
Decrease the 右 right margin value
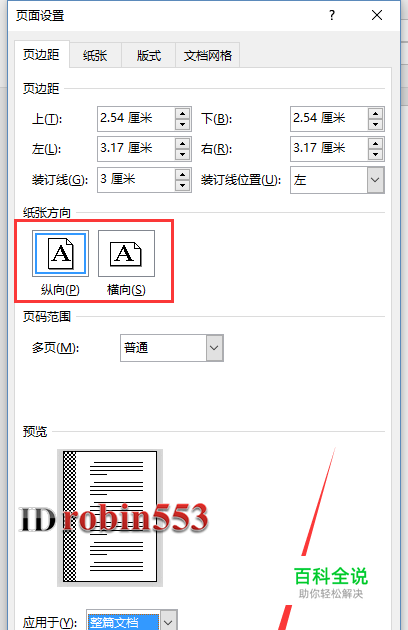pos(375,155)
